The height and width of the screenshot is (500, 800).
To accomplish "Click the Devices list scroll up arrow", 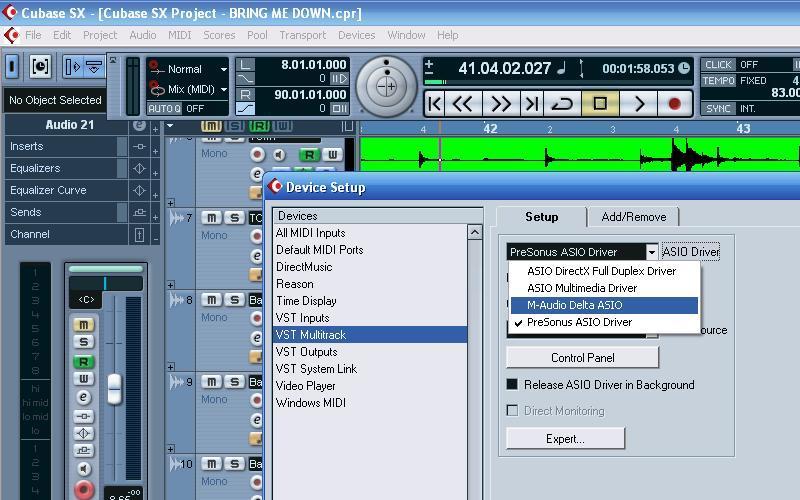I will [x=474, y=233].
